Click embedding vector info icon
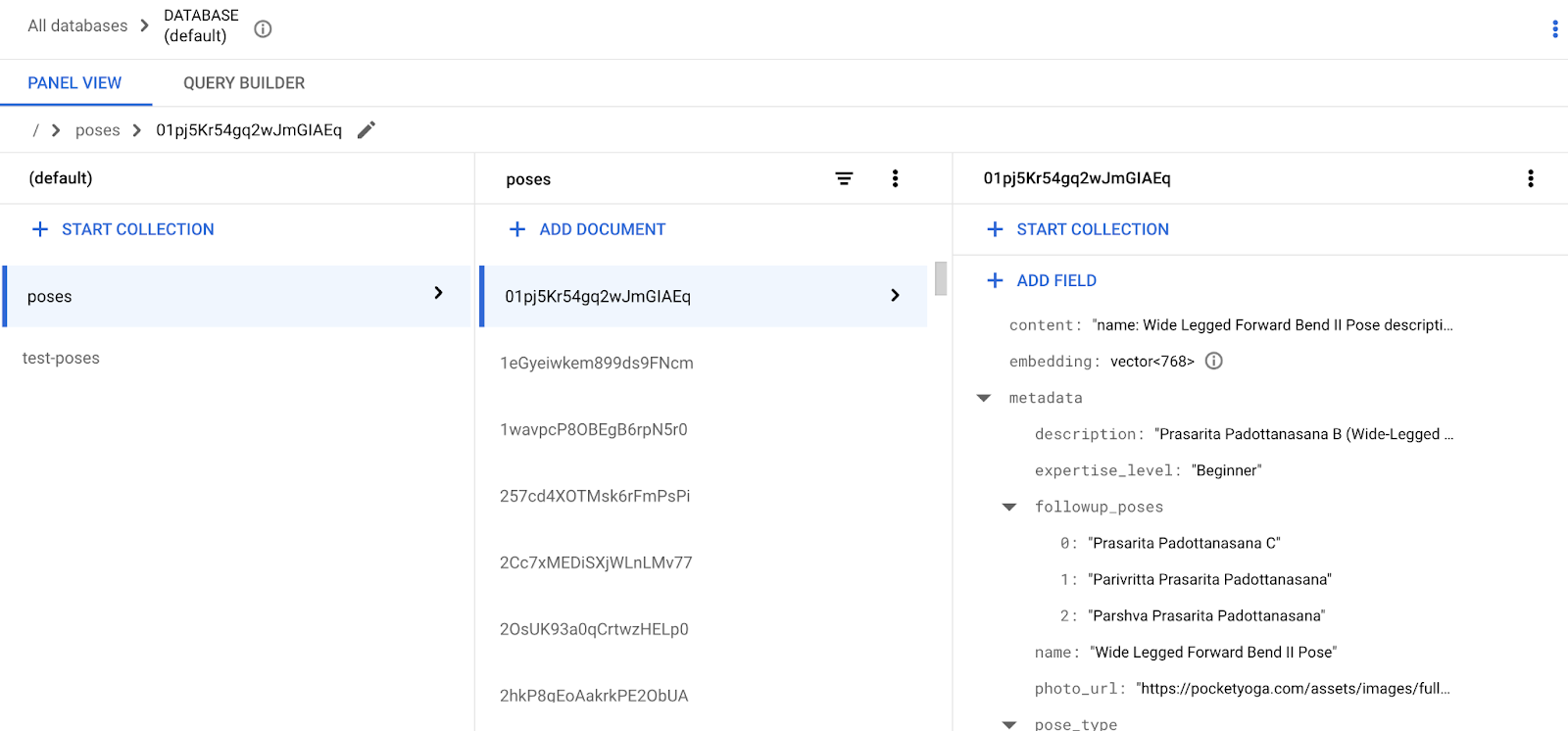 click(x=1213, y=361)
